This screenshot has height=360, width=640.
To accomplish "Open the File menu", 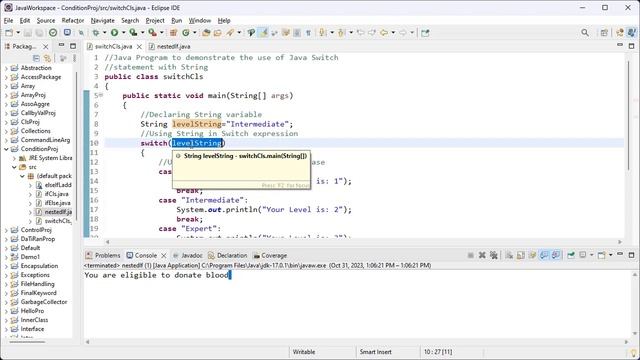I will coord(9,20).
